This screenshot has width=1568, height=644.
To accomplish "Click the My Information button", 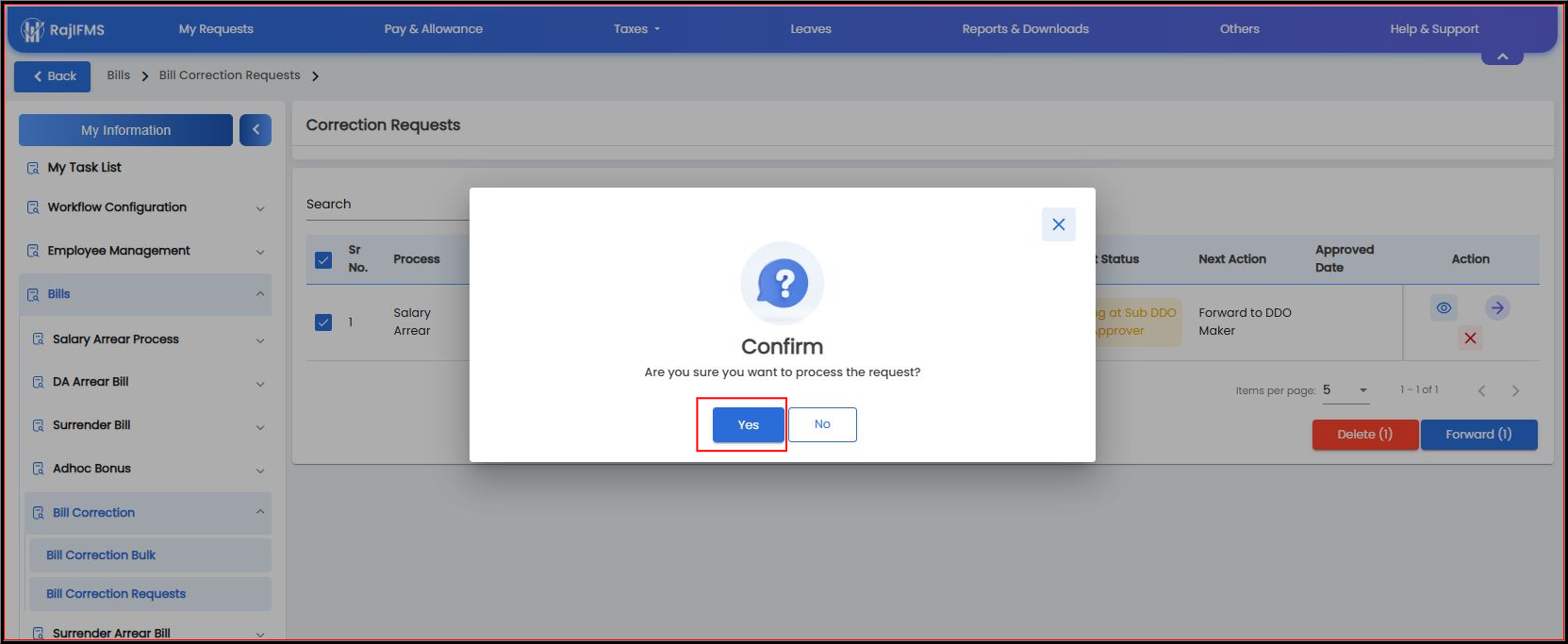I will pos(125,130).
